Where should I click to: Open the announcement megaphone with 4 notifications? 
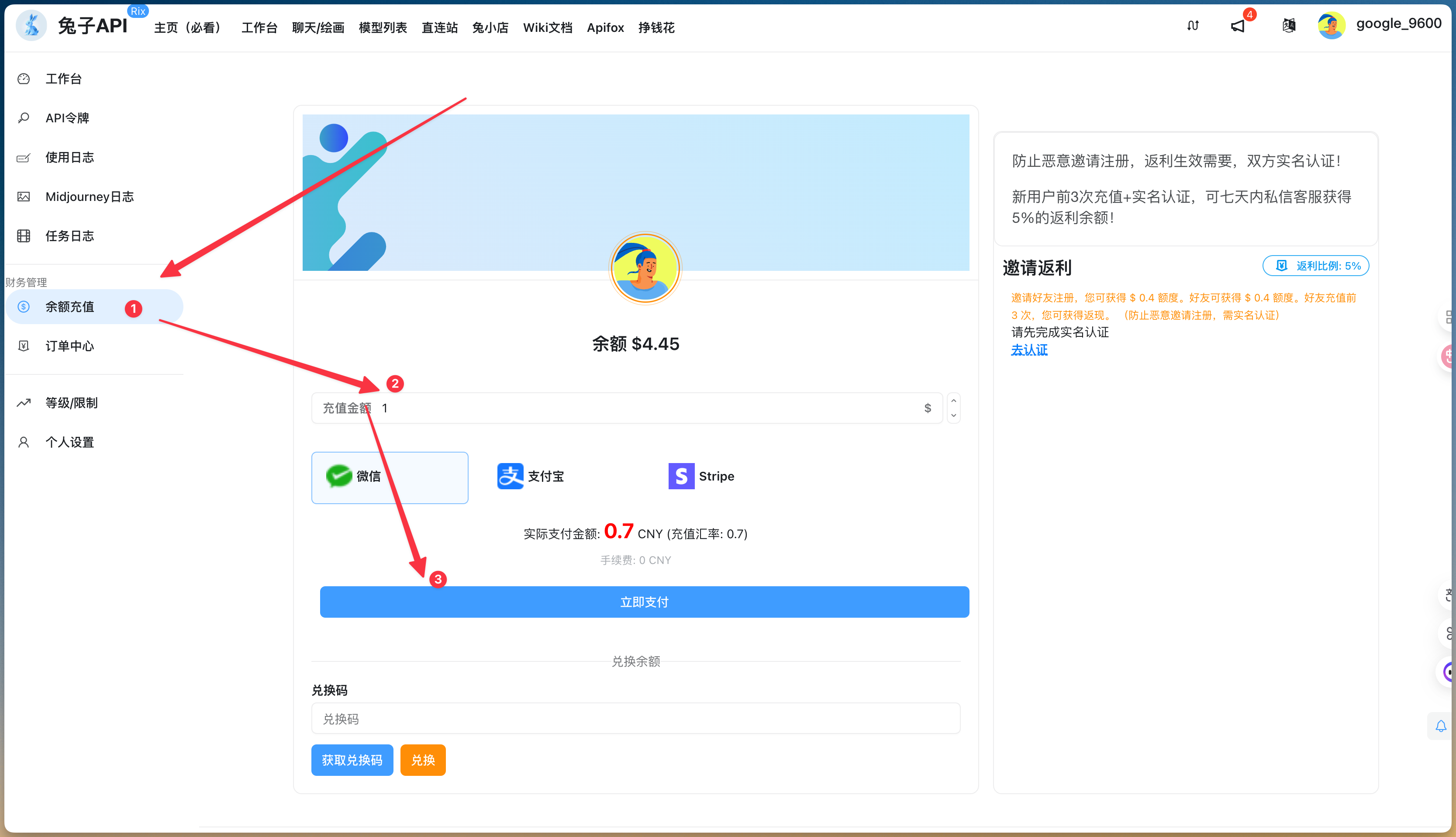pyautogui.click(x=1238, y=25)
